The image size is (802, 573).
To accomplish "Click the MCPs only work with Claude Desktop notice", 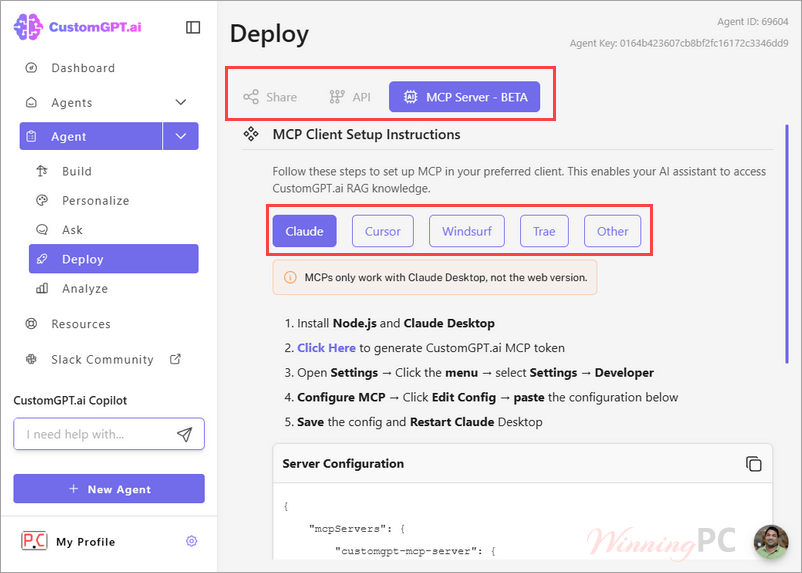I will (x=435, y=277).
